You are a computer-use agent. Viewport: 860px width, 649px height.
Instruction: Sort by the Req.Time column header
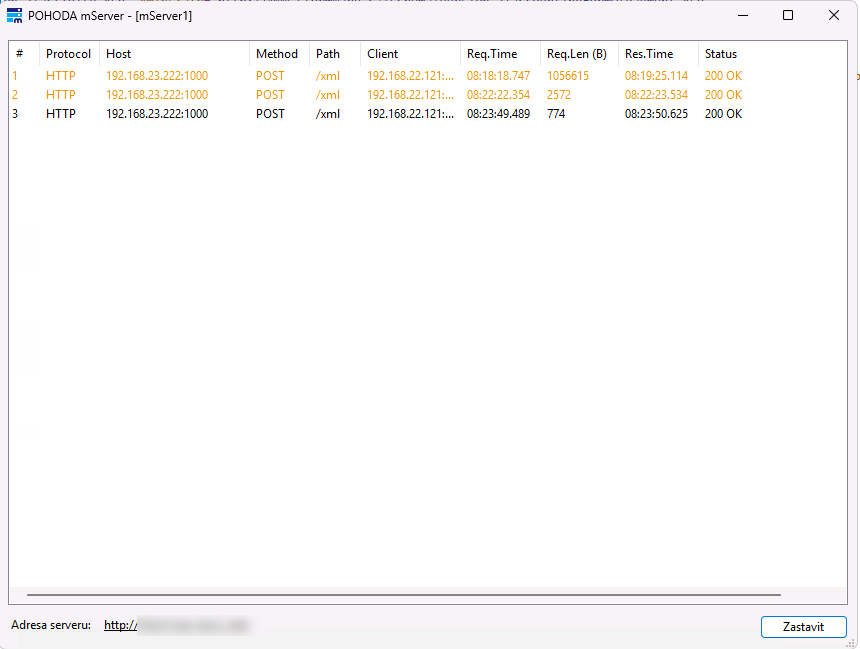click(x=492, y=54)
